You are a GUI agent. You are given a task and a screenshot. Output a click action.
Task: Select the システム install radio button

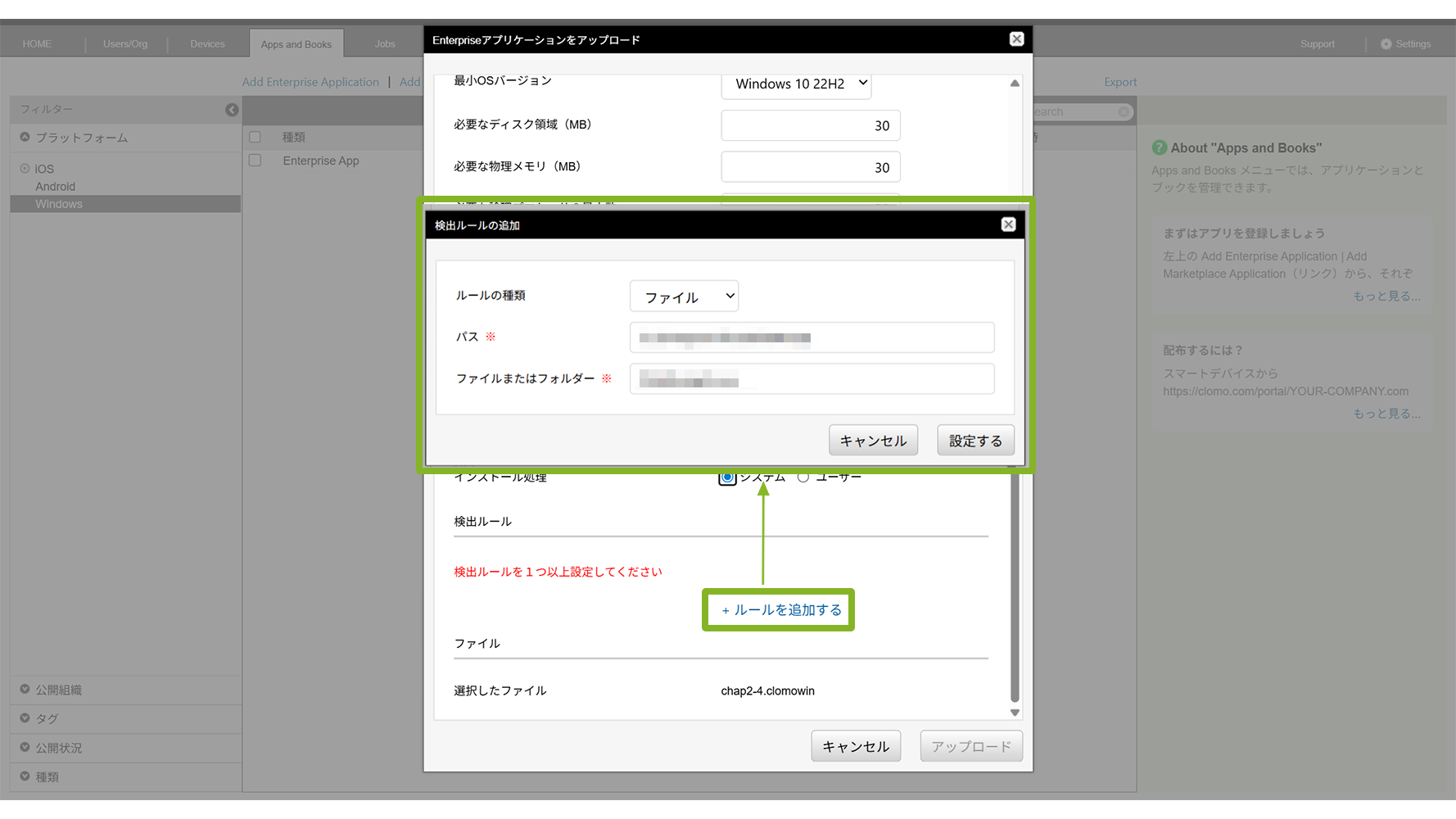coord(727,477)
